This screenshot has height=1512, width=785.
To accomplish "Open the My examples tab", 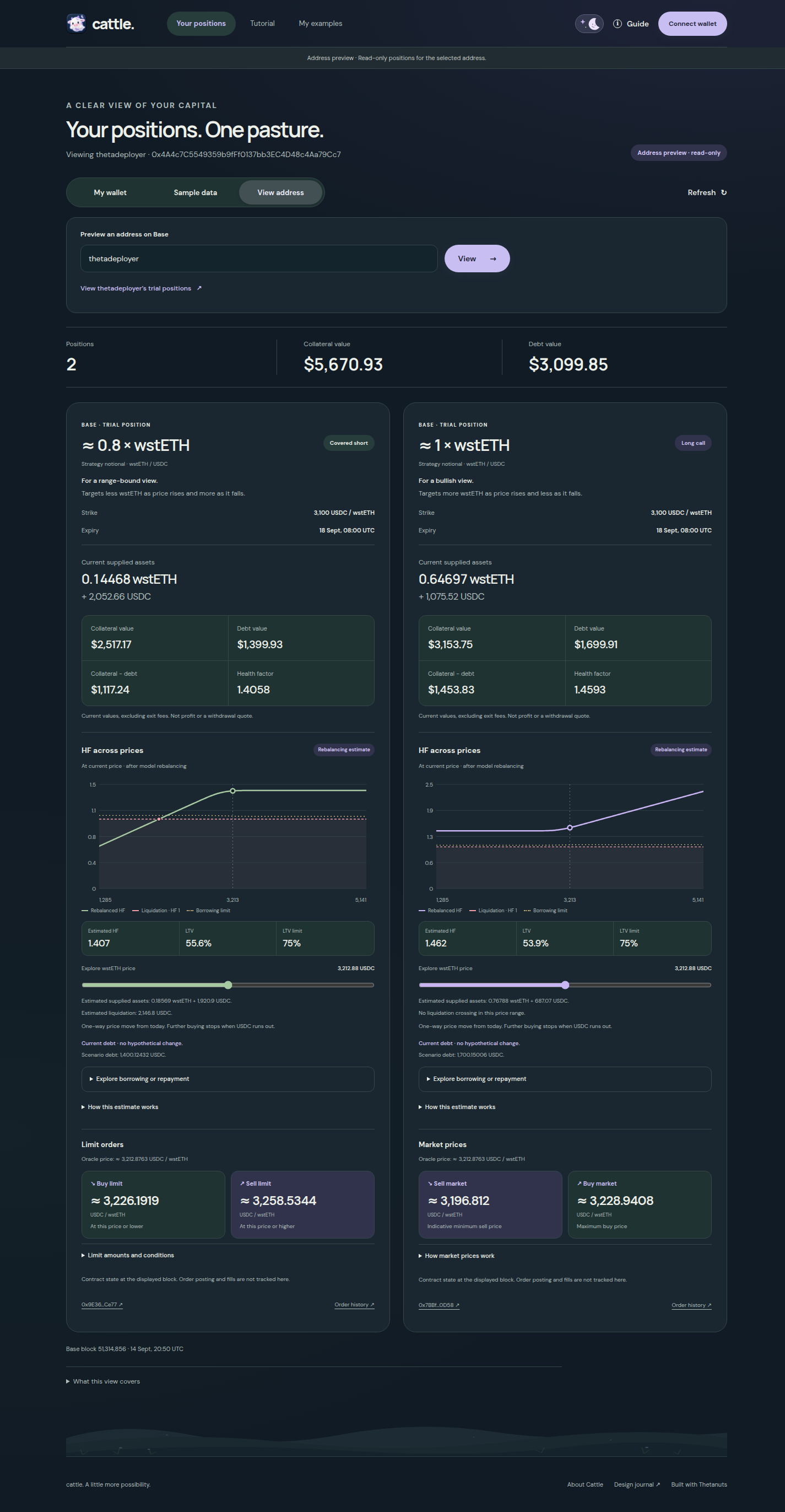I will click(321, 24).
